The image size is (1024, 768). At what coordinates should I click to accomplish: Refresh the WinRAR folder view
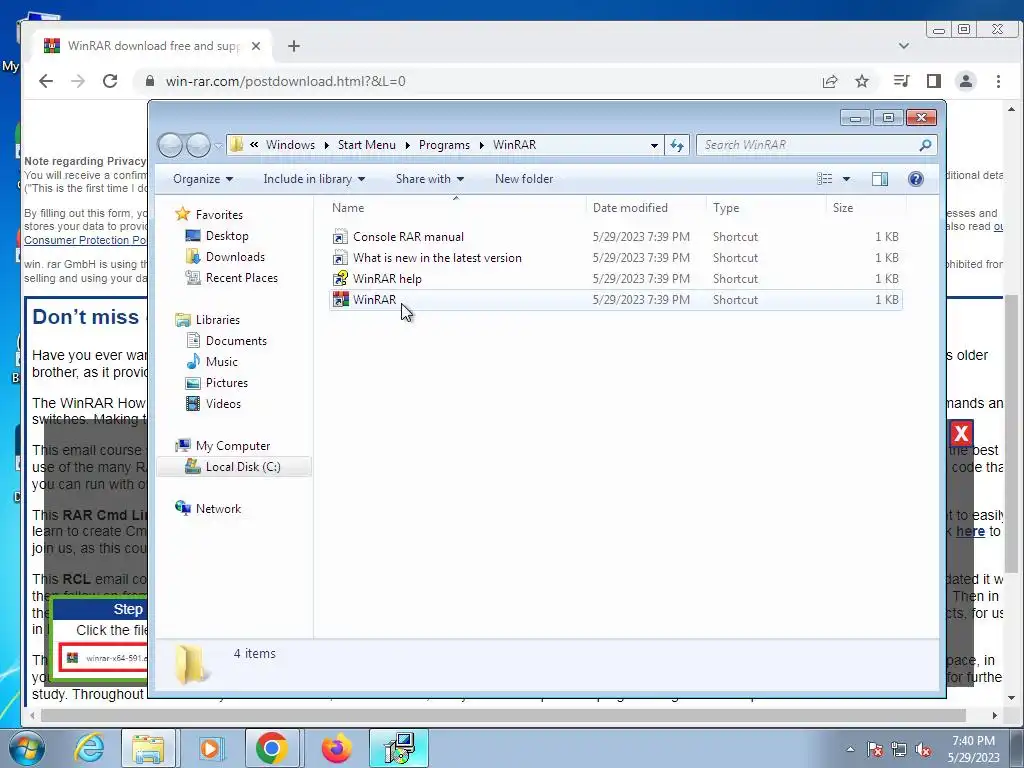(677, 145)
